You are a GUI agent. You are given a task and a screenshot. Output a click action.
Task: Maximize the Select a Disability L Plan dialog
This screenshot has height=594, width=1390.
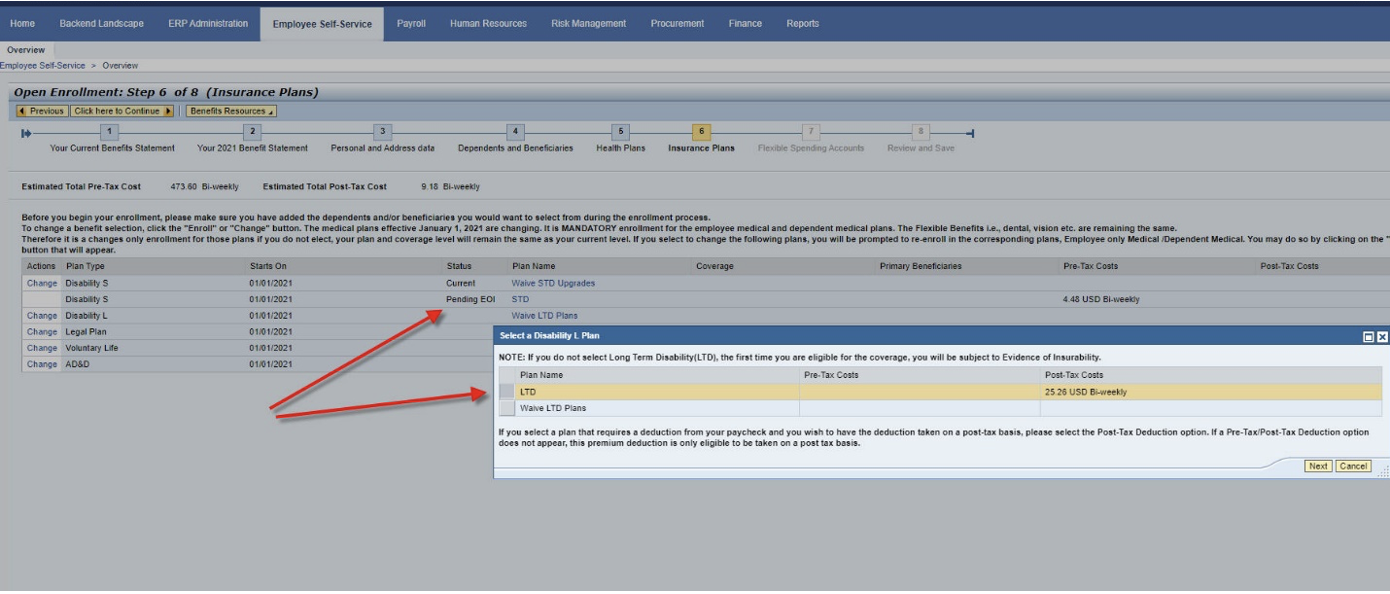click(1368, 337)
